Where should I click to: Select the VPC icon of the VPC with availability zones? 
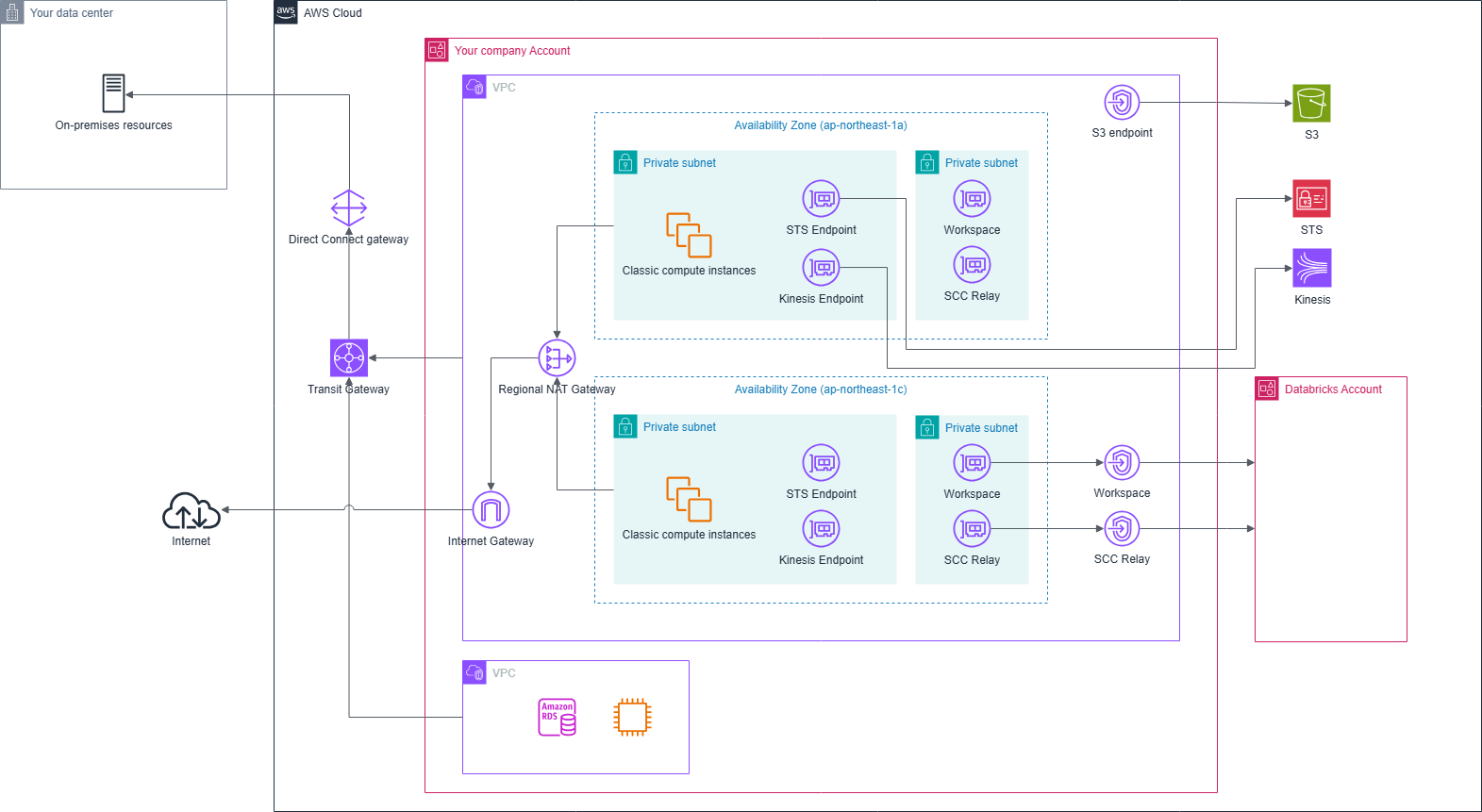[x=475, y=87]
